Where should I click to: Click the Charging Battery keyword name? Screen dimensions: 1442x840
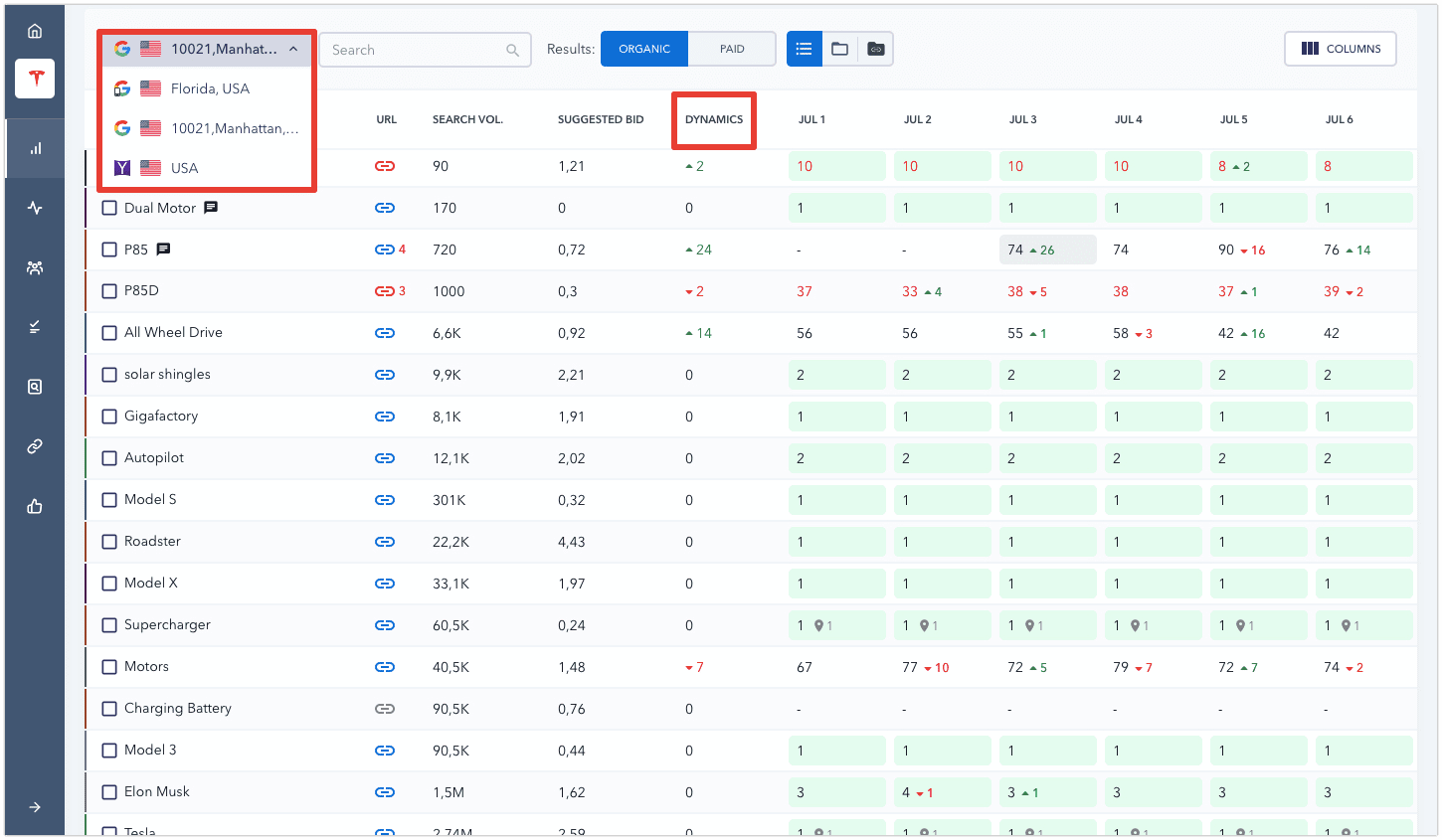[x=178, y=709]
